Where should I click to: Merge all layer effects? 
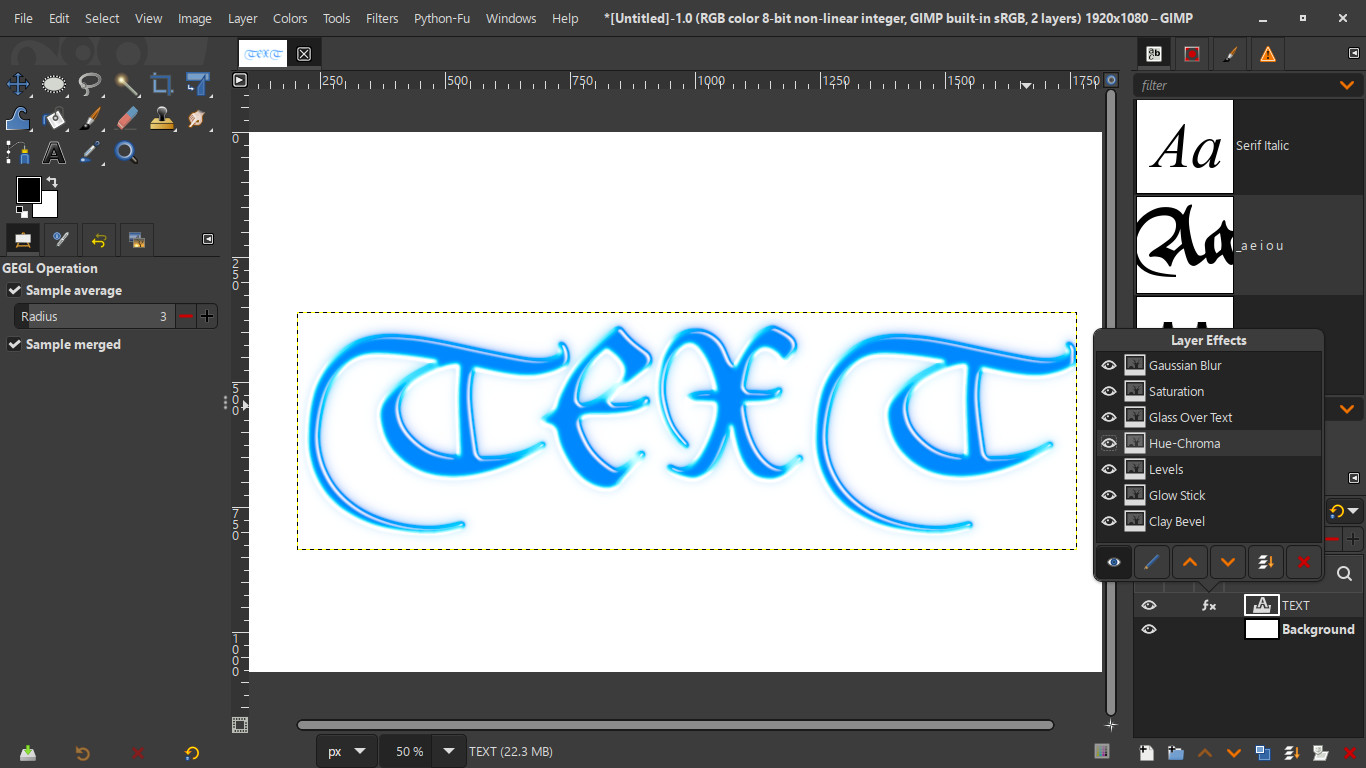(x=1266, y=562)
